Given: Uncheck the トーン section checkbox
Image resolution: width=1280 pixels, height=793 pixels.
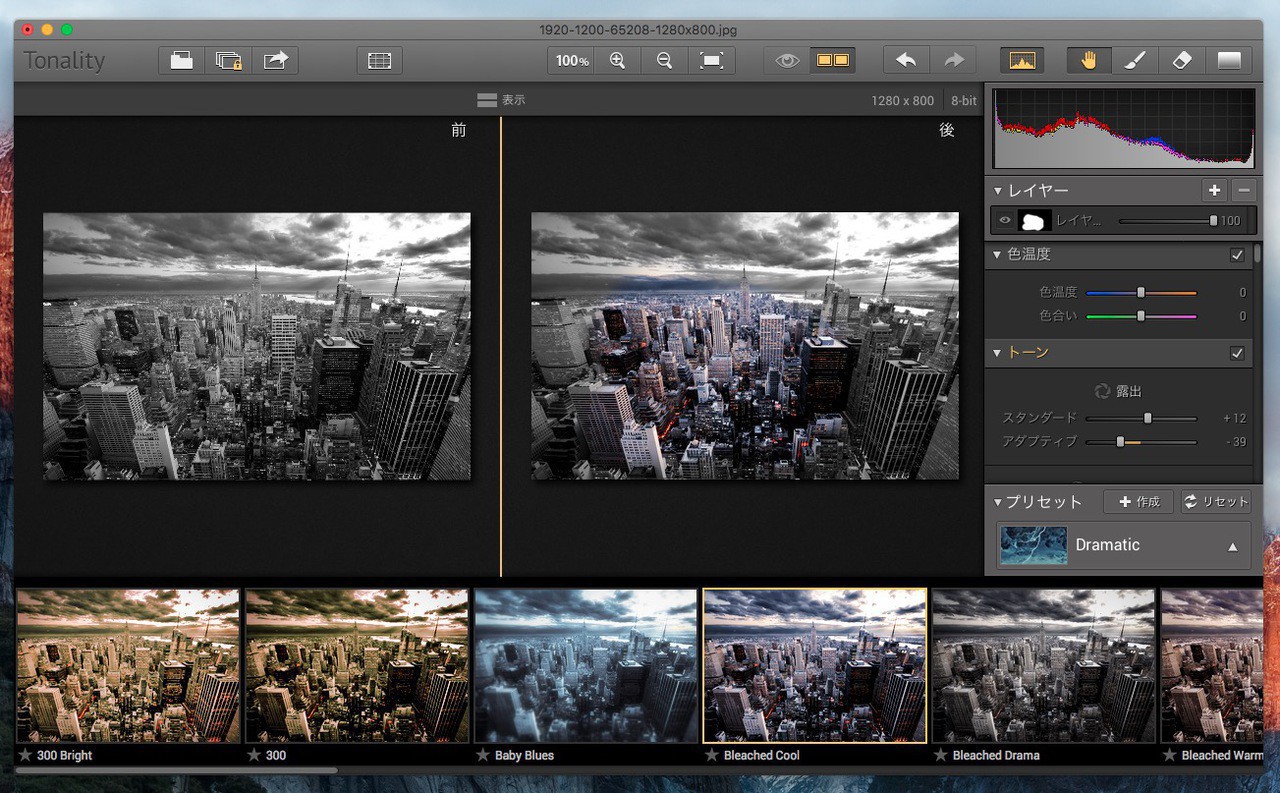Looking at the screenshot, I should pos(1237,353).
